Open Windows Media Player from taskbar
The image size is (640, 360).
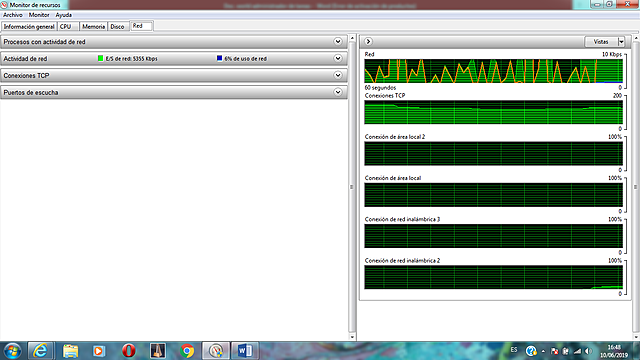pos(99,351)
